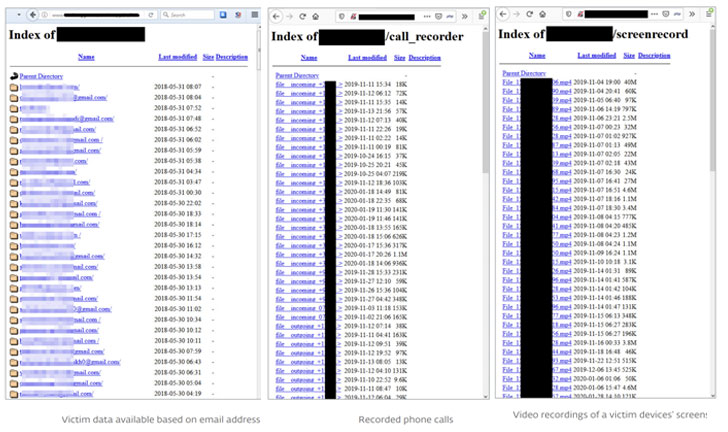Open page actions ellipsis in call_recorder window
Screen dimensions: 728x432
[x=427, y=16]
